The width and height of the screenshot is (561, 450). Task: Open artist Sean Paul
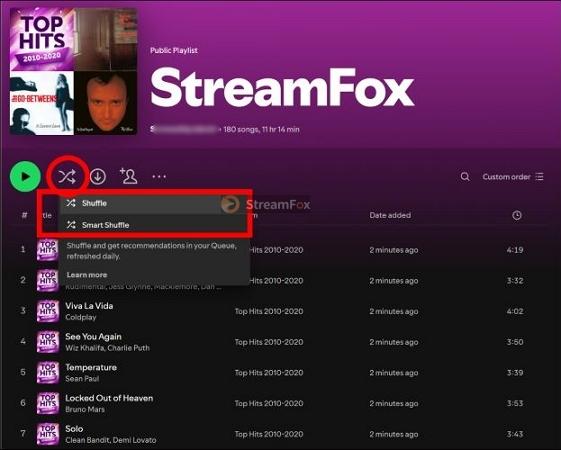click(x=82, y=379)
